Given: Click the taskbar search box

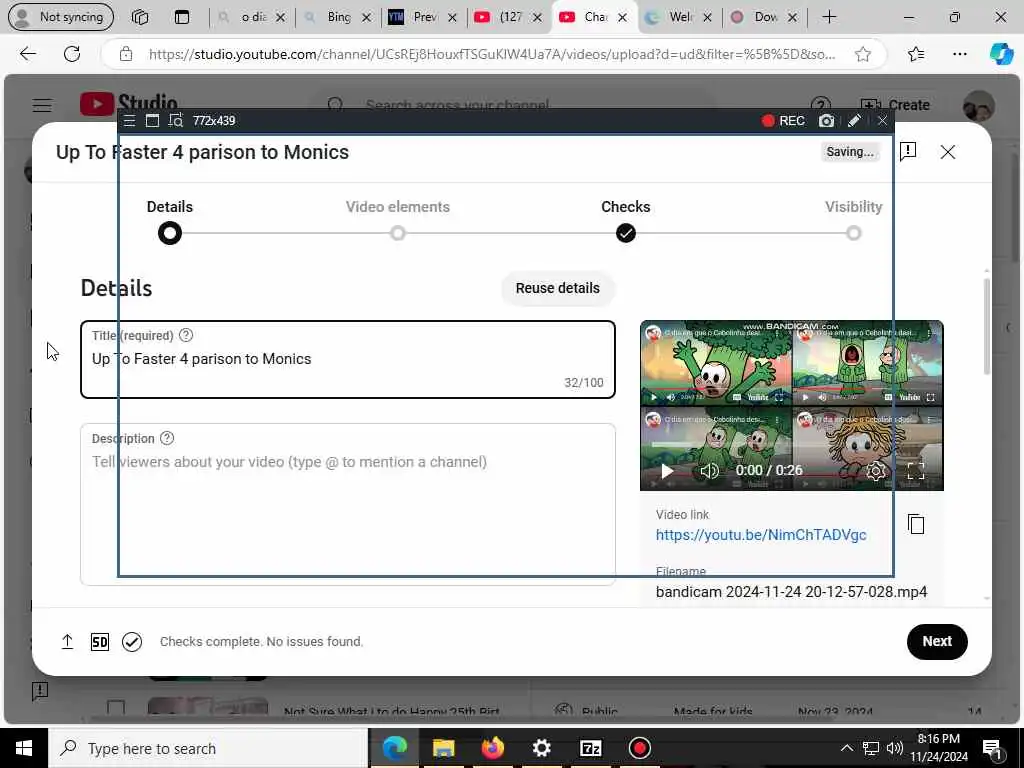Looking at the screenshot, I should [x=208, y=748].
